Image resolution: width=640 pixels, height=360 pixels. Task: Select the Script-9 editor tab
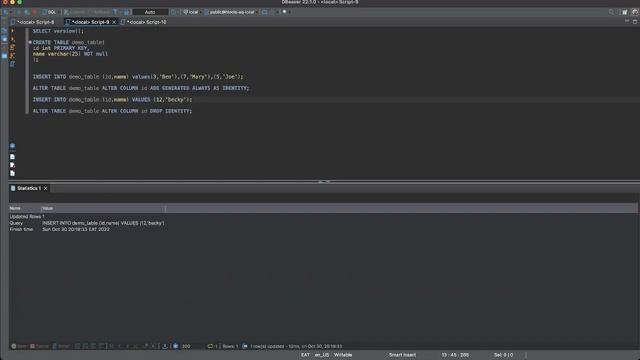click(90, 22)
